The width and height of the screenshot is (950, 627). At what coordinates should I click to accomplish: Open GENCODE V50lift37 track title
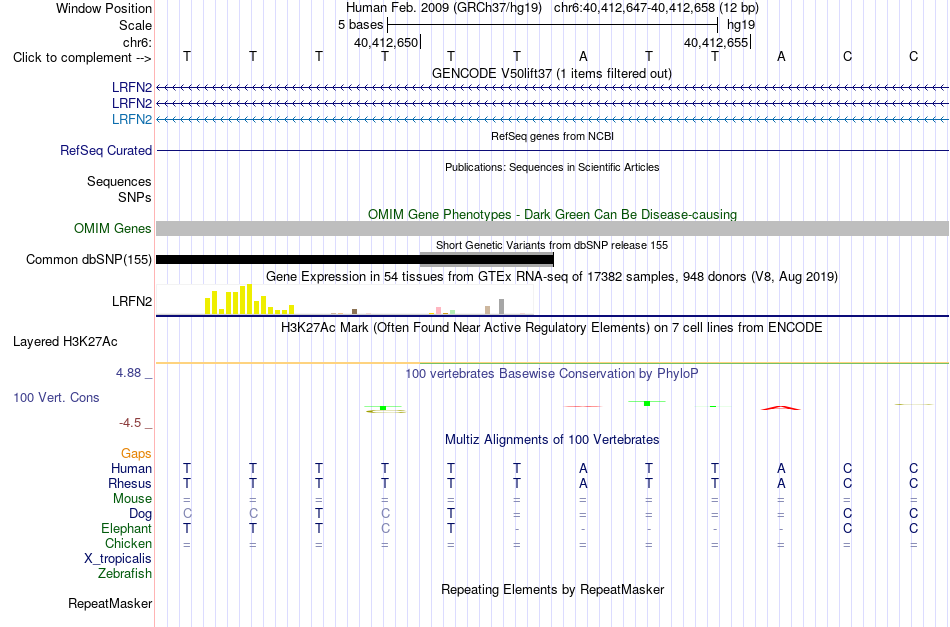click(x=552, y=73)
